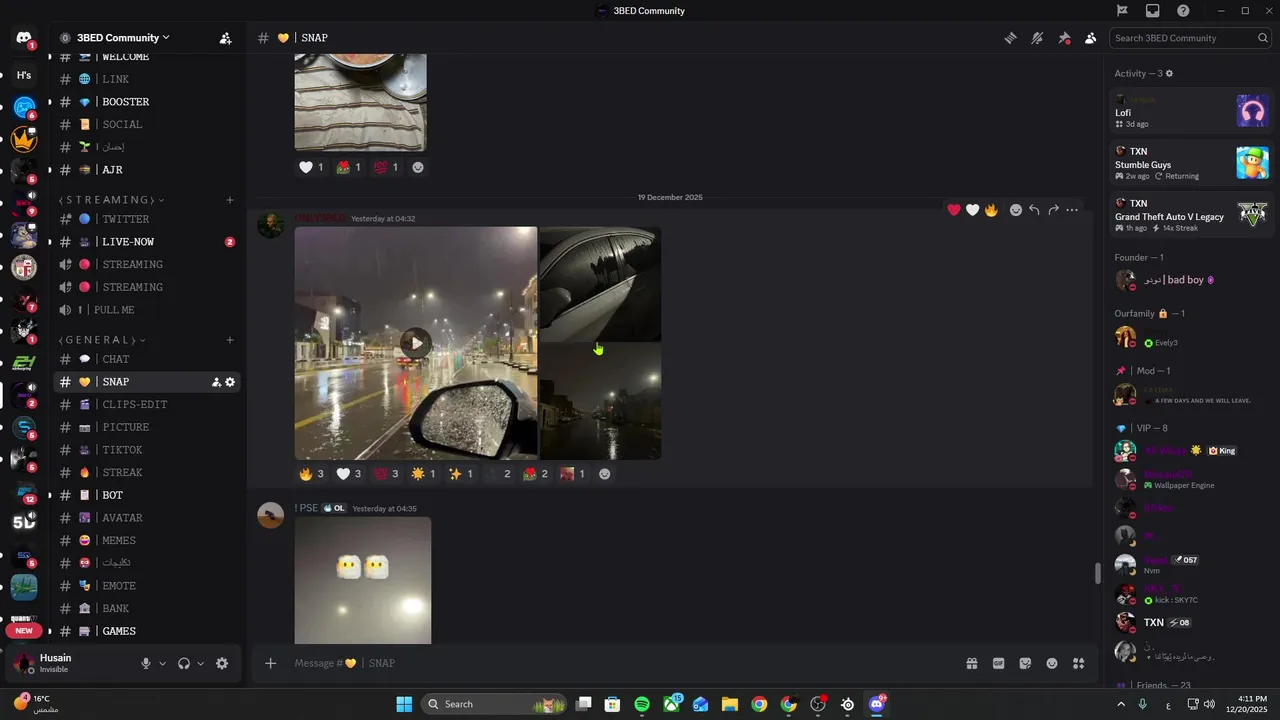The width and height of the screenshot is (1280, 720).
Task: Toggle rose reaction with count 2
Action: [536, 474]
